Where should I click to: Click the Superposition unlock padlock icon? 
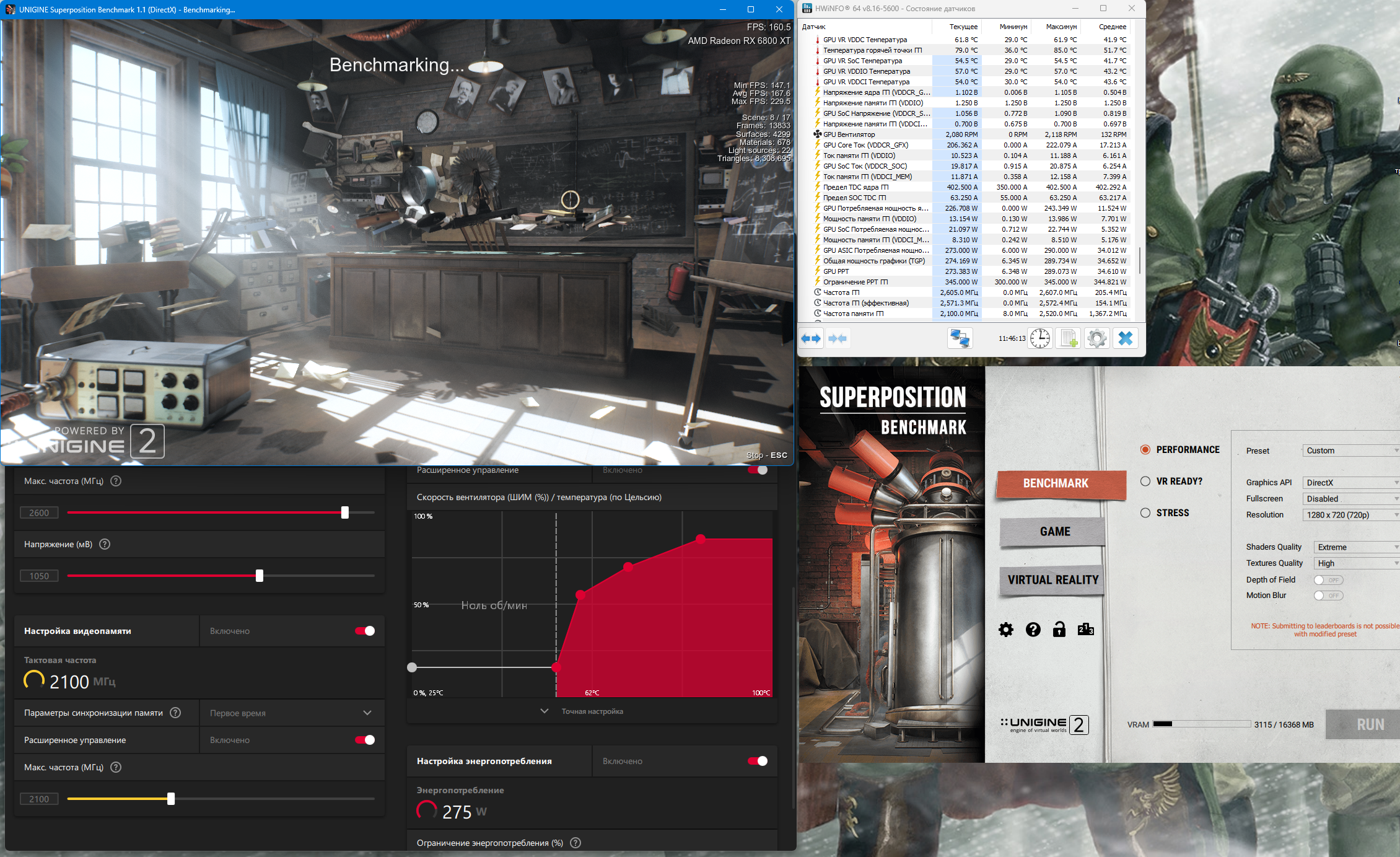click(x=1059, y=630)
